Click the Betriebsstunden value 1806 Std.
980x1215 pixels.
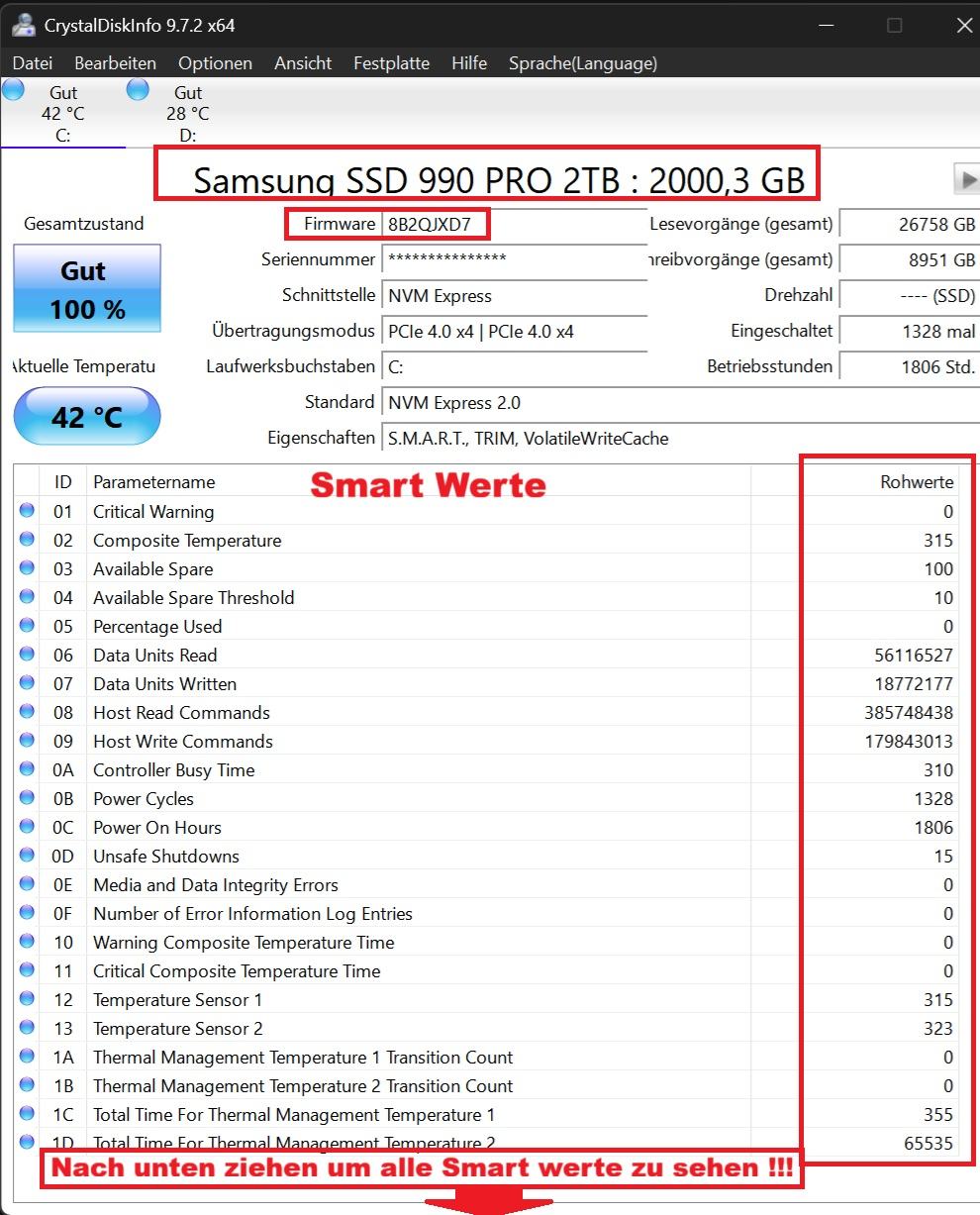point(910,366)
